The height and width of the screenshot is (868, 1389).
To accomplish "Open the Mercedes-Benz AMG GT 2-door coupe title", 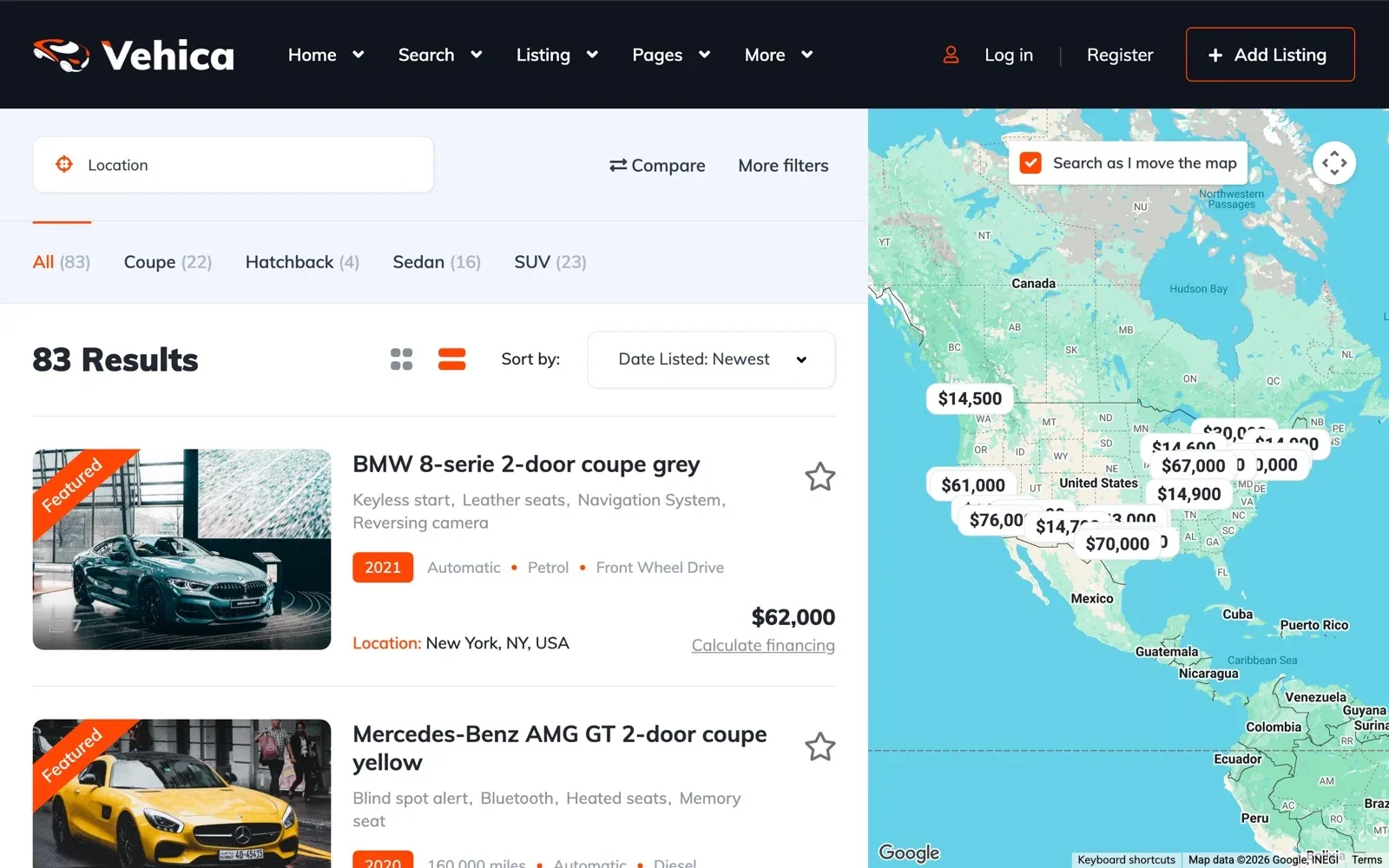I will click(x=560, y=747).
